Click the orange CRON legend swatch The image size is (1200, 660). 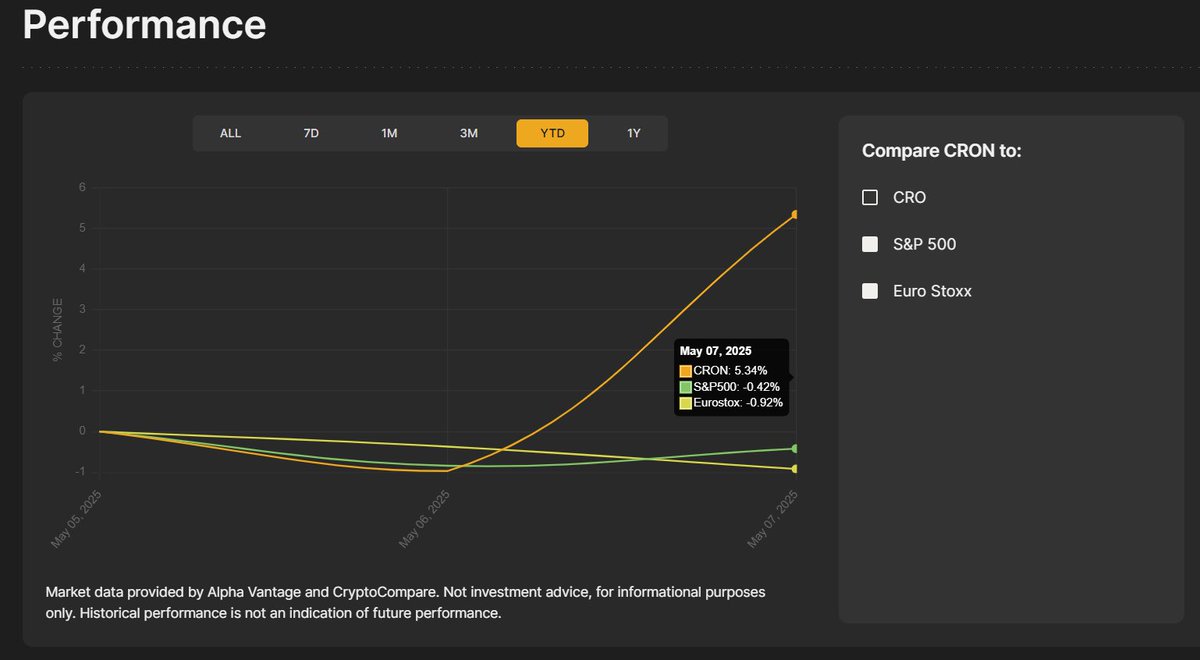pyautogui.click(x=686, y=370)
